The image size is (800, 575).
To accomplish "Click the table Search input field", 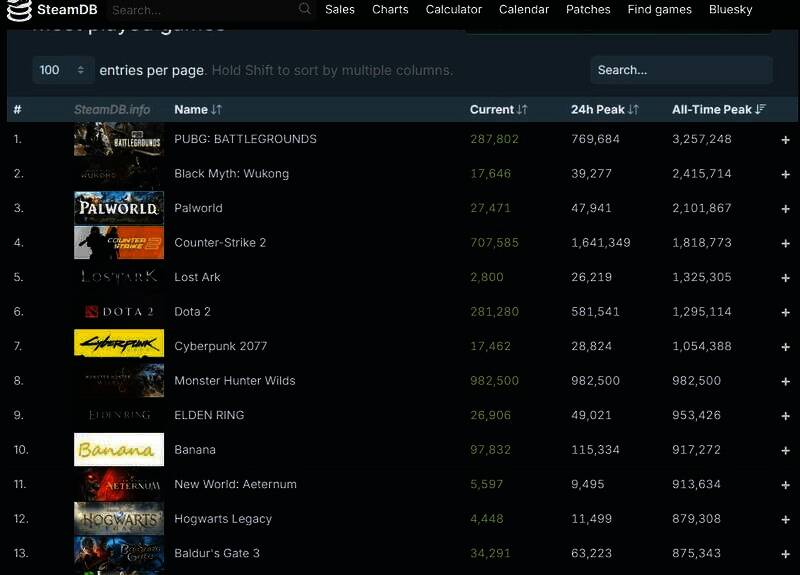I will click(680, 70).
